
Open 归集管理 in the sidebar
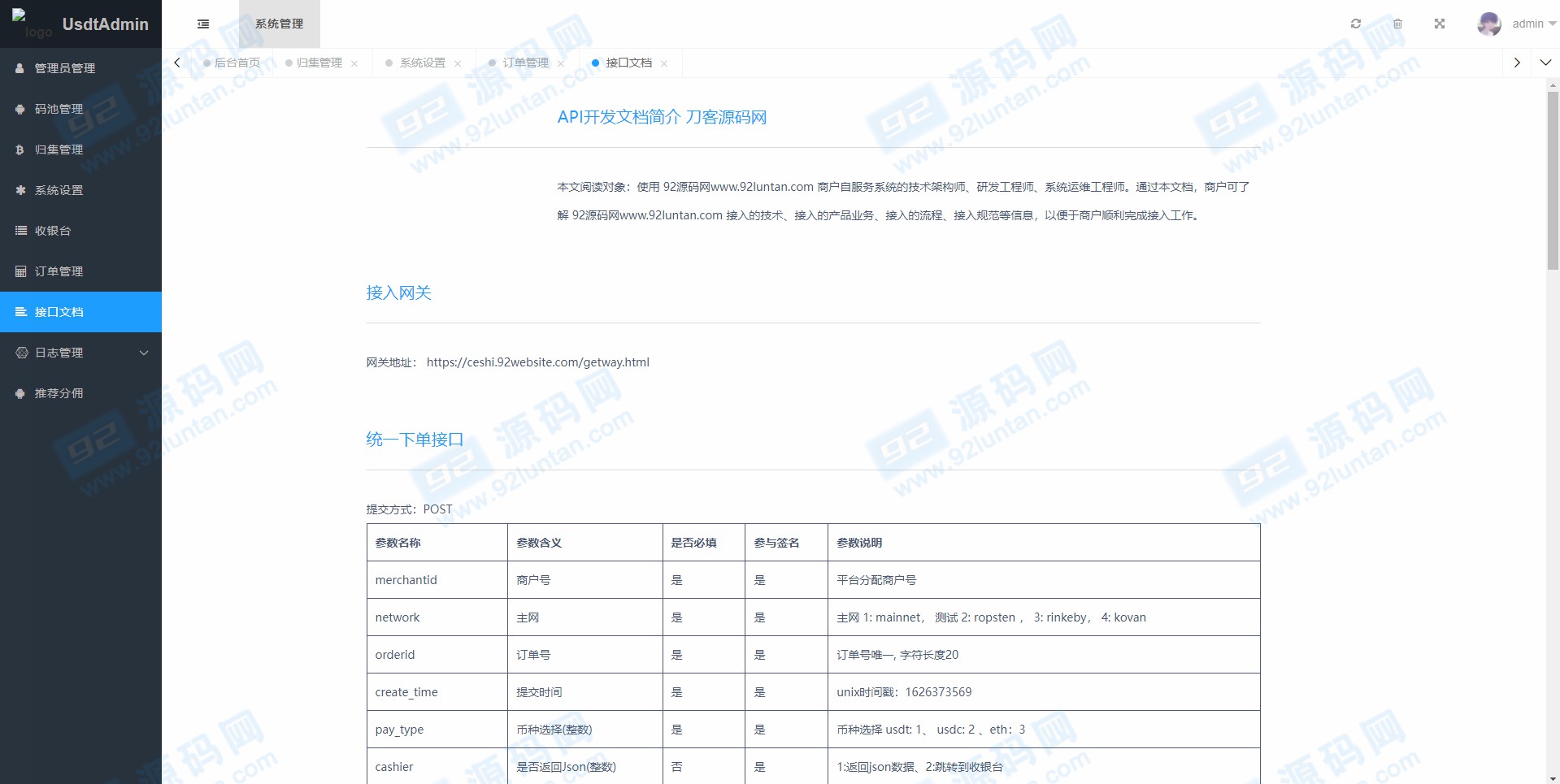[80, 149]
